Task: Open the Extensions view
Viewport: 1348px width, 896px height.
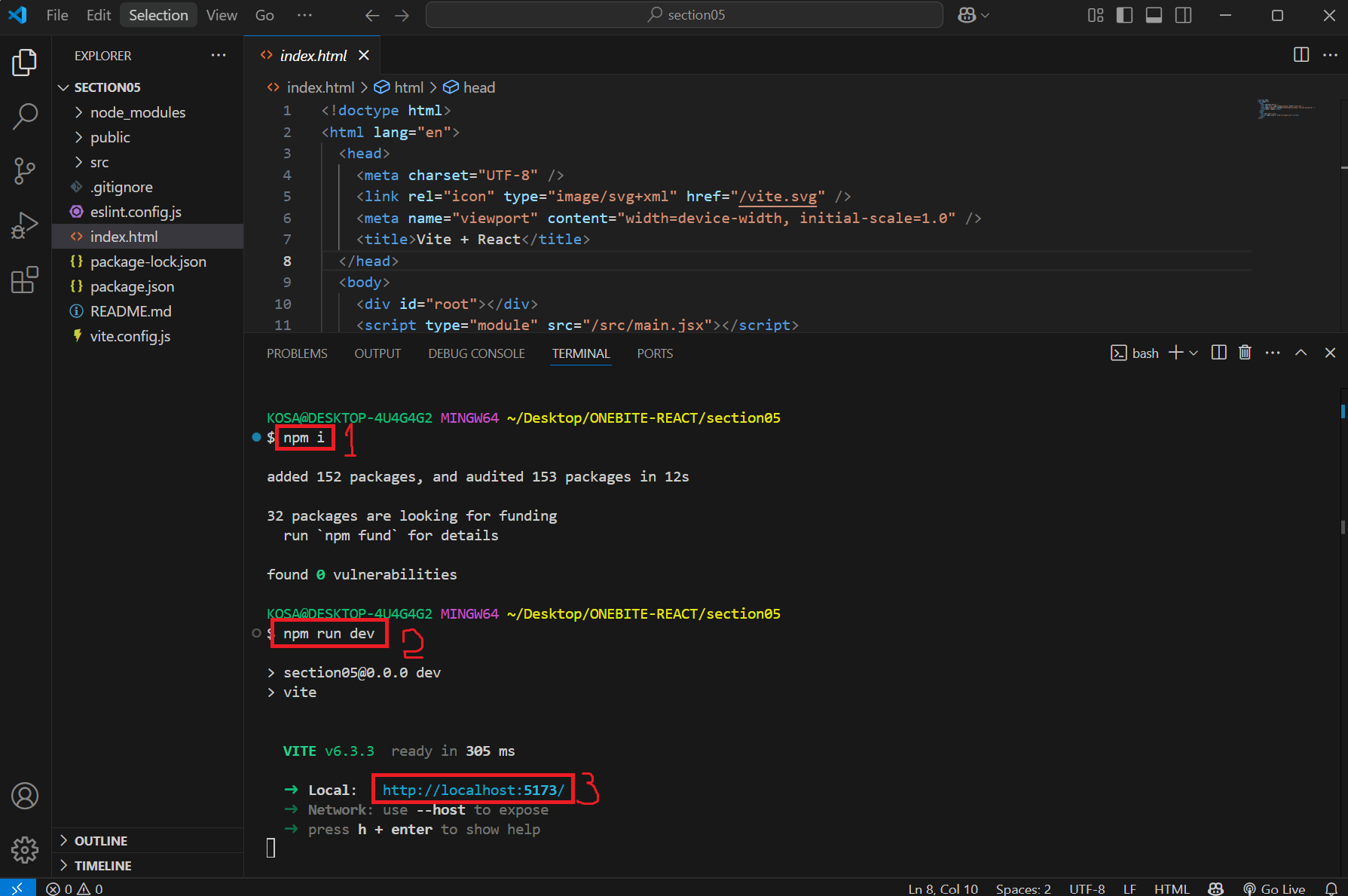Action: pos(25,280)
